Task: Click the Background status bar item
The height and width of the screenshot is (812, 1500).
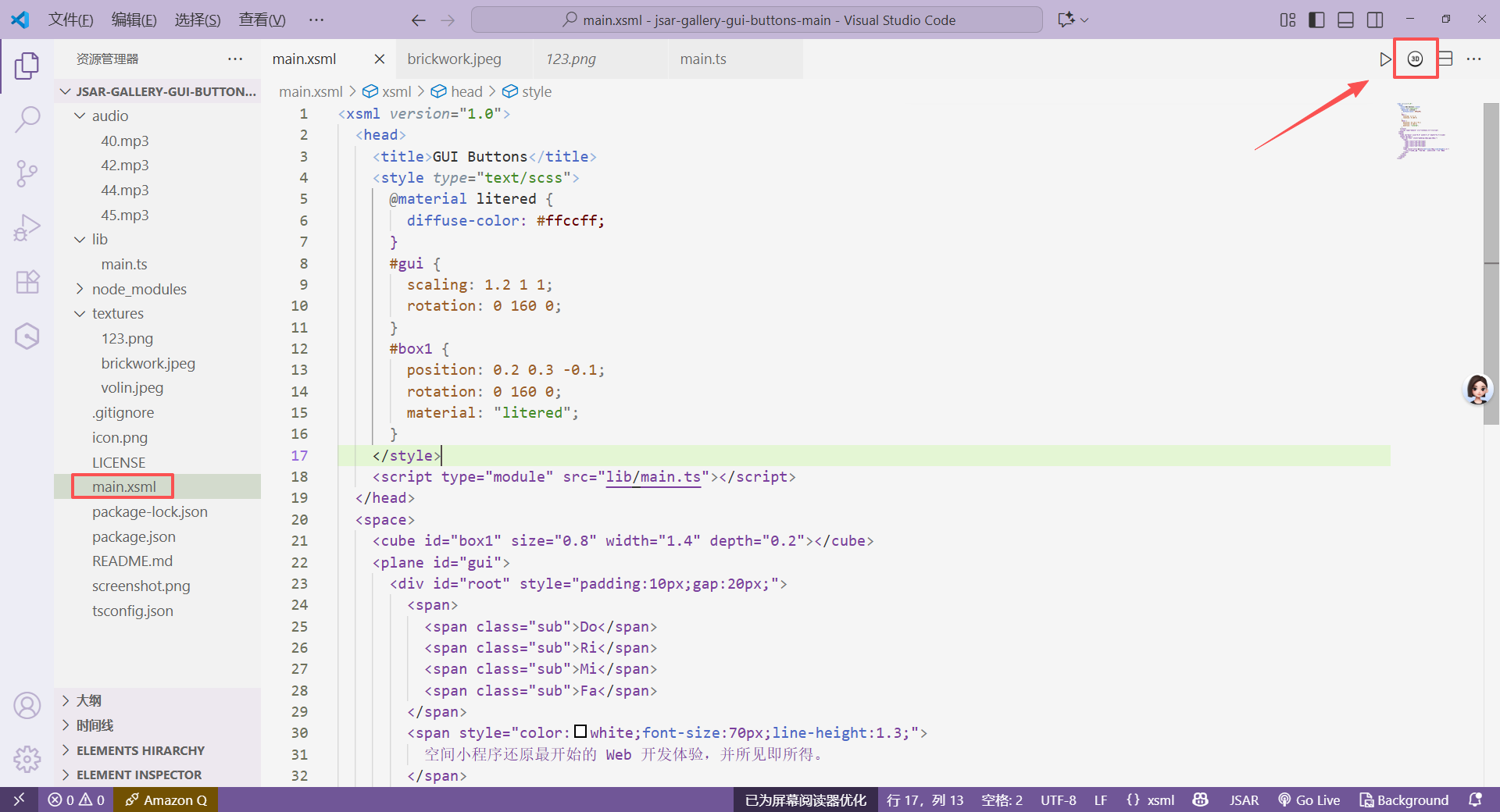Action: (1404, 800)
